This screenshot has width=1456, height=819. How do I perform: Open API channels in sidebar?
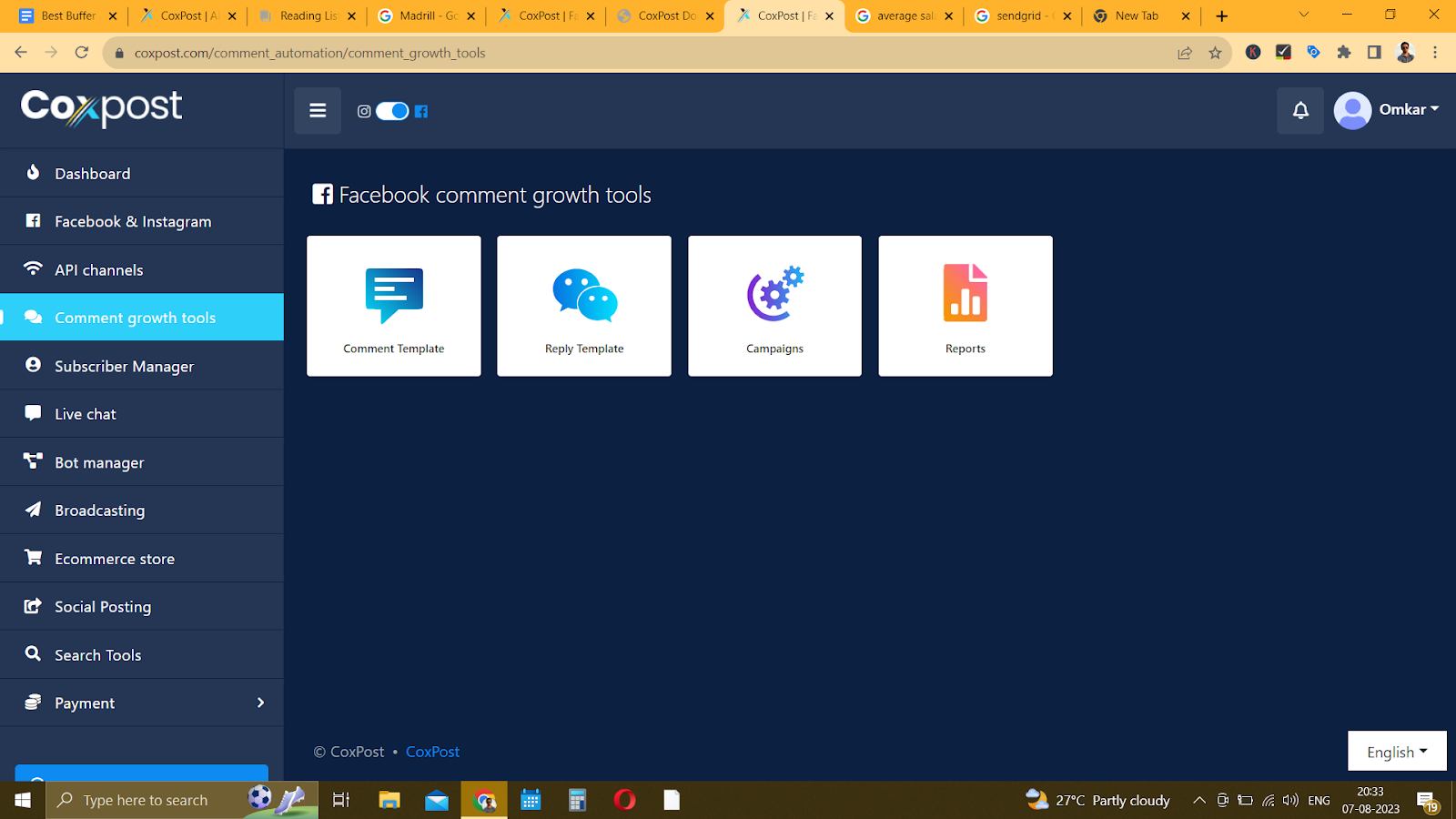[x=142, y=269]
